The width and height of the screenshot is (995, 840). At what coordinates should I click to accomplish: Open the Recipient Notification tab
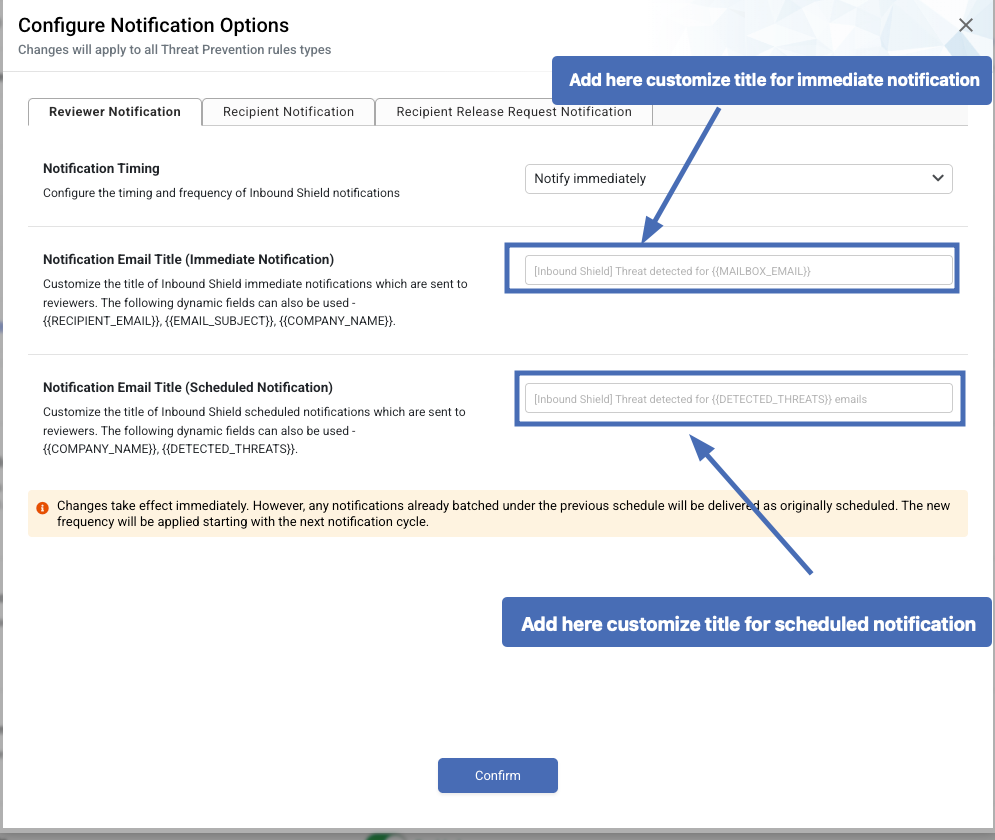288,112
